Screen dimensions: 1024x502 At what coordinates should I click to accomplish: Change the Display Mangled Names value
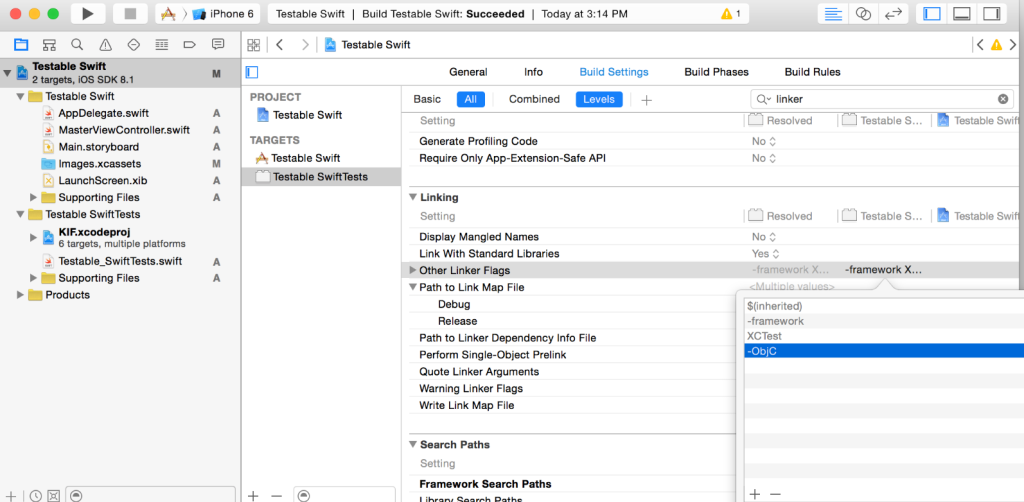coord(763,237)
